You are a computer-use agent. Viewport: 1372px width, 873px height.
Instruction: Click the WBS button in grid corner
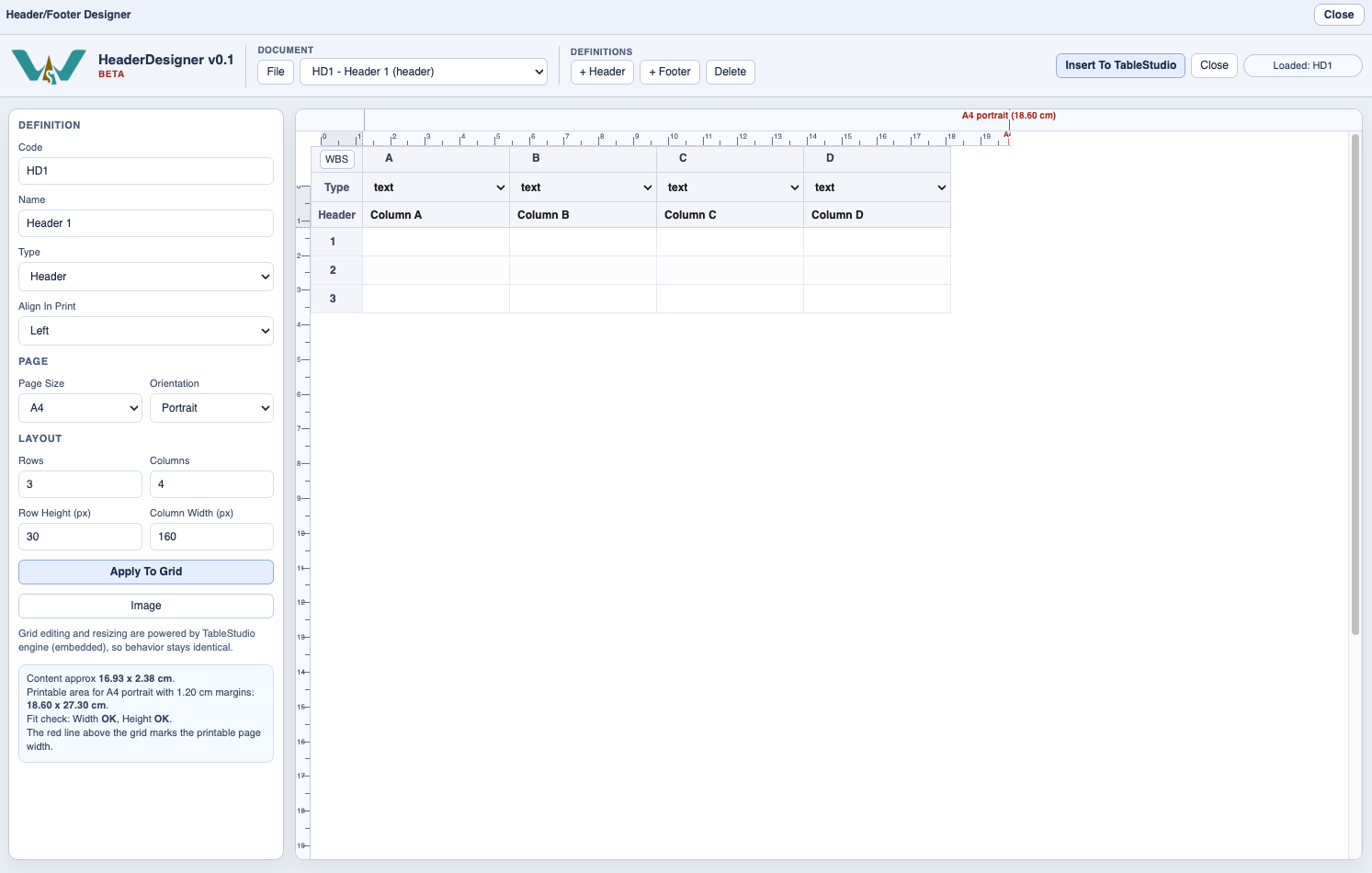pos(337,159)
